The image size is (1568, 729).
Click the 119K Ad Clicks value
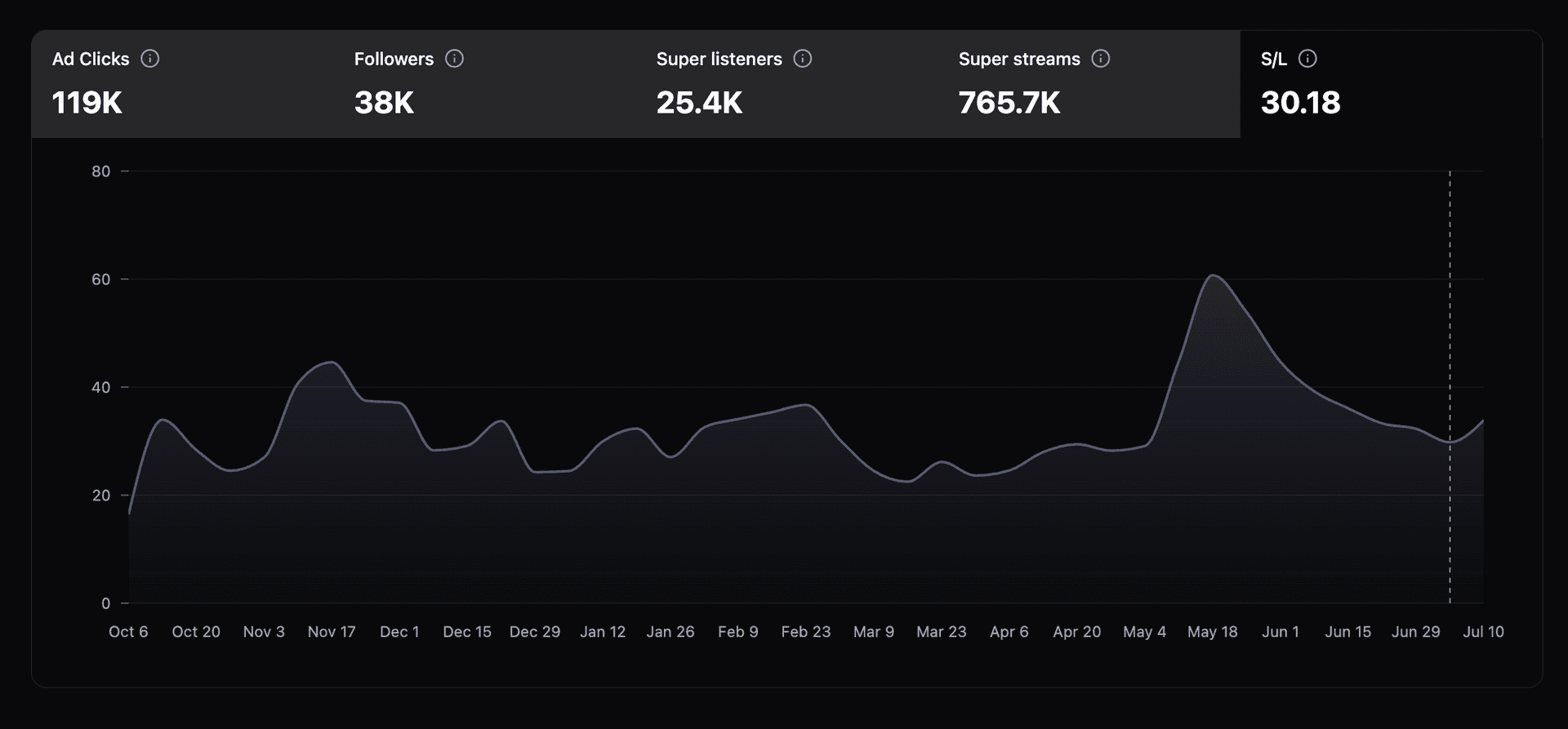tap(87, 103)
